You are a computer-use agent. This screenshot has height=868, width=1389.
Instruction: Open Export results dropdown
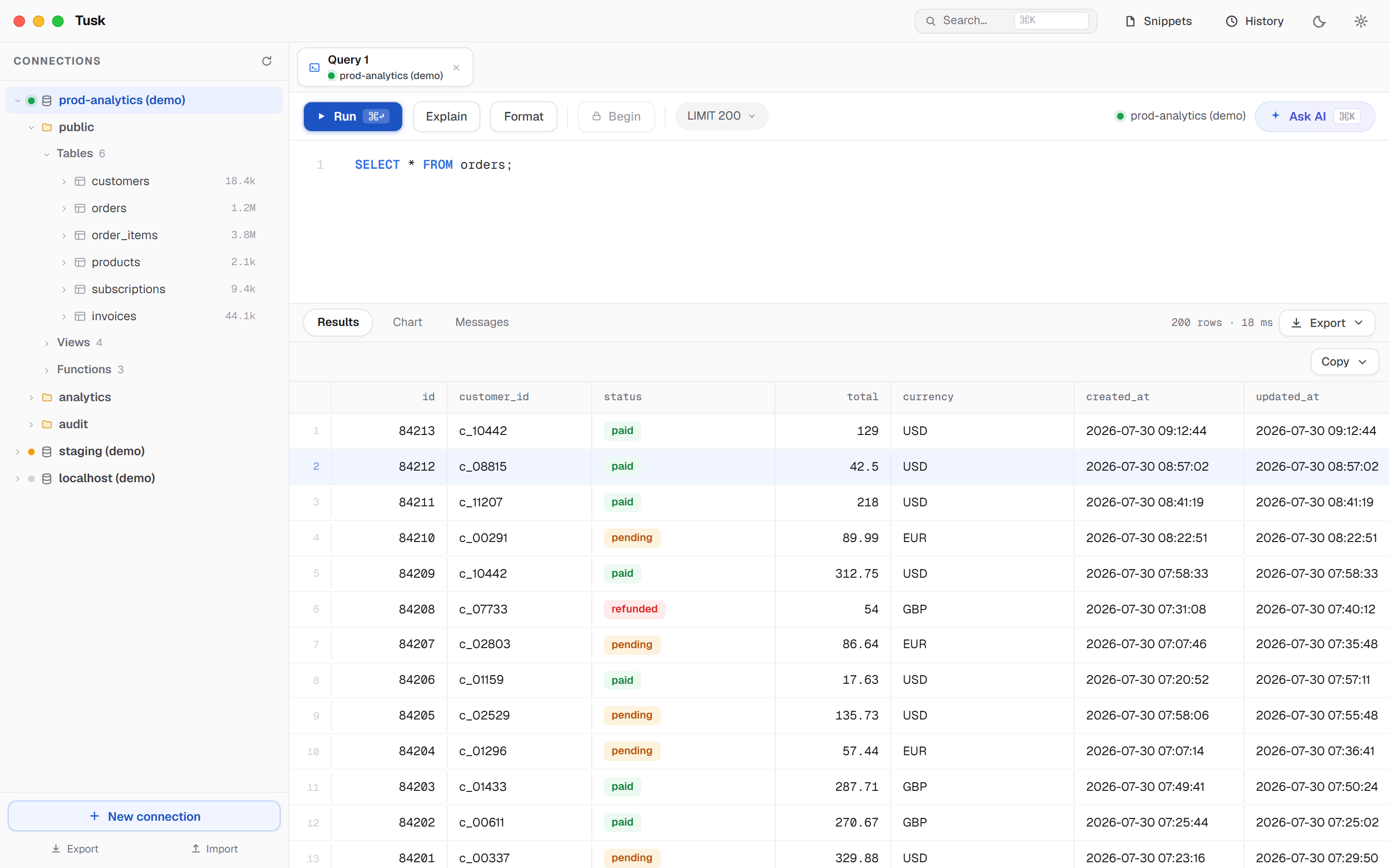coord(1327,323)
